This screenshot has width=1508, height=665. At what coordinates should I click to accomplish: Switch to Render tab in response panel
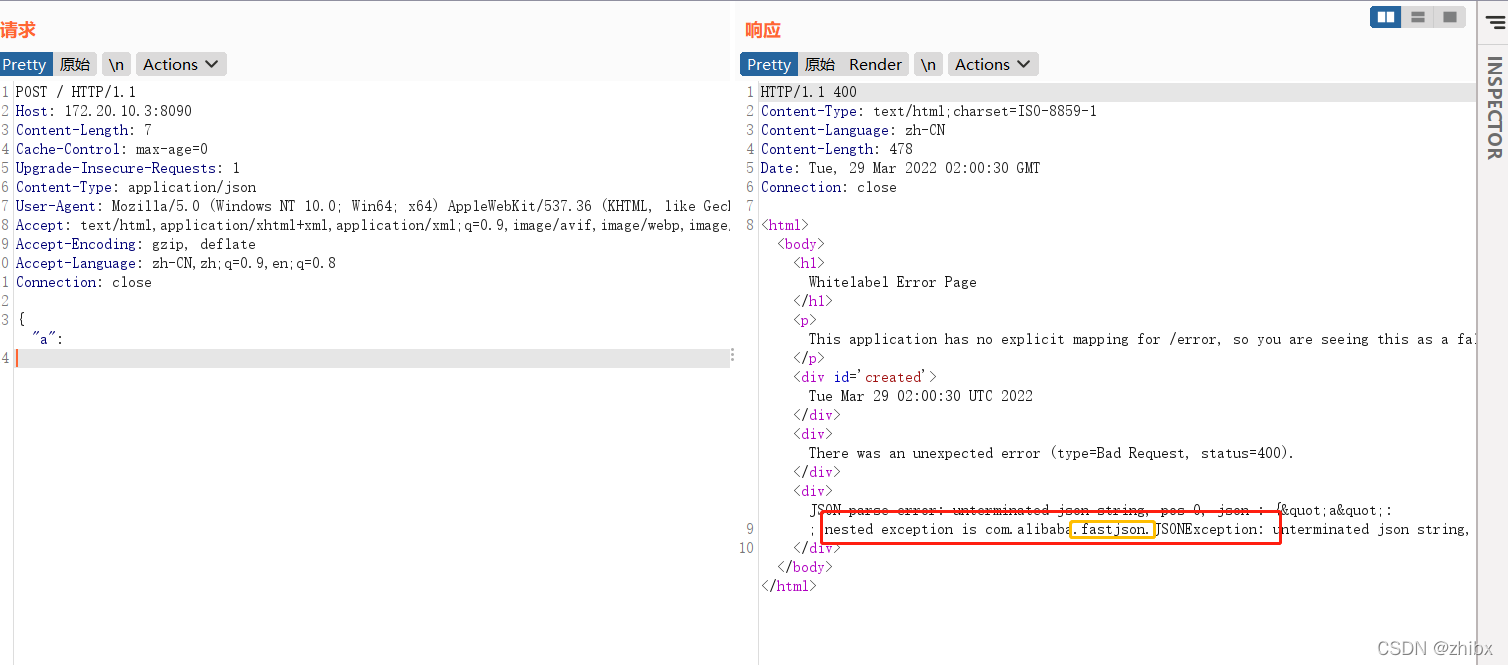(875, 64)
